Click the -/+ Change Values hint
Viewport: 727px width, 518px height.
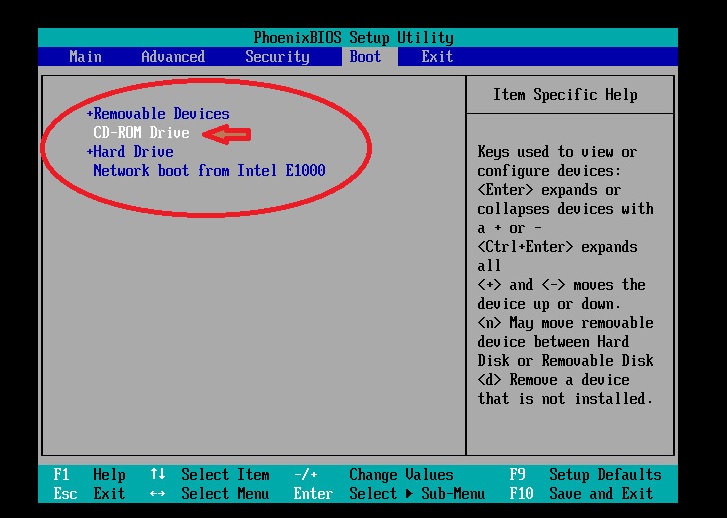pos(374,474)
